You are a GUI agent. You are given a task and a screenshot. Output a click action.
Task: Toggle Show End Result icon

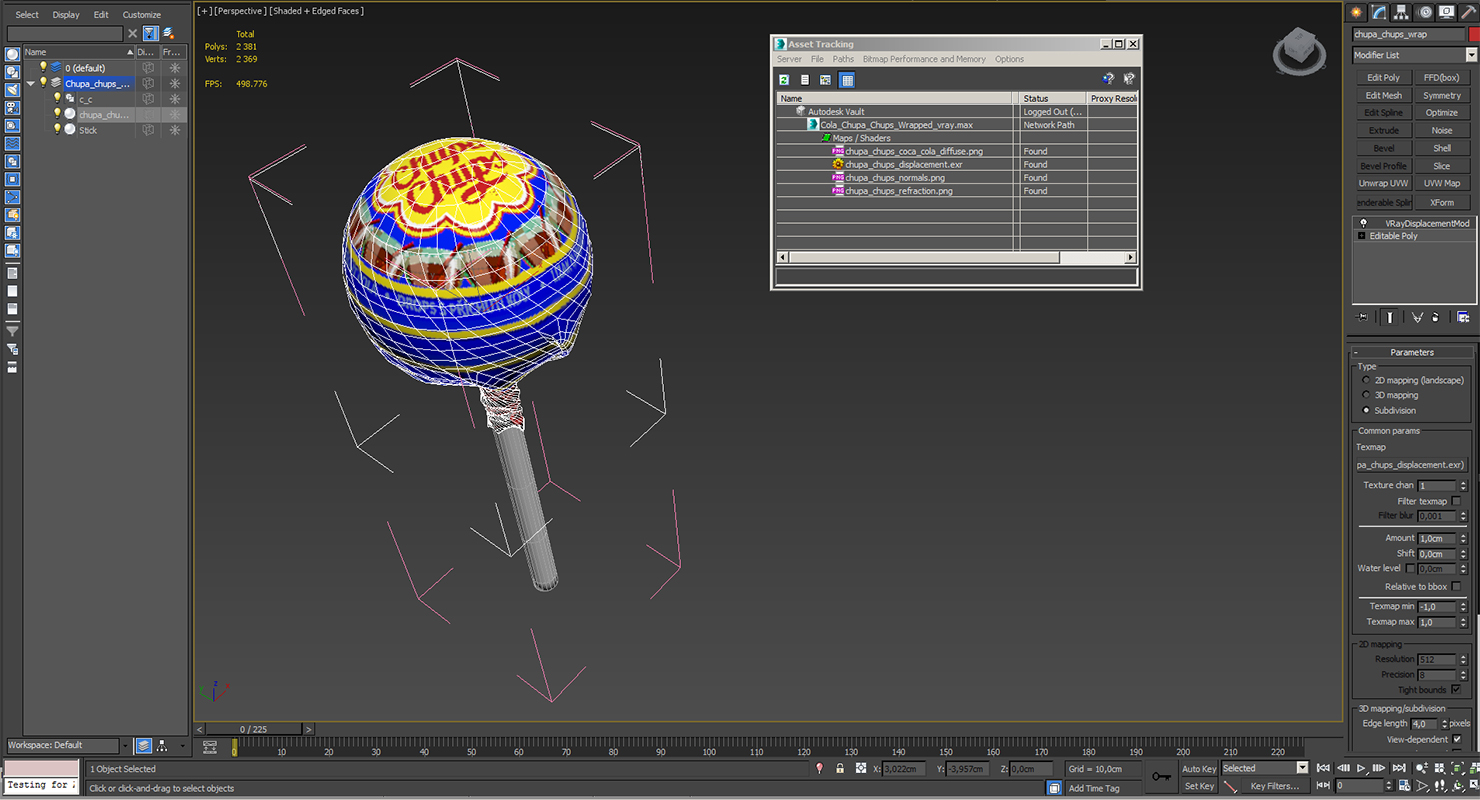click(x=1390, y=317)
